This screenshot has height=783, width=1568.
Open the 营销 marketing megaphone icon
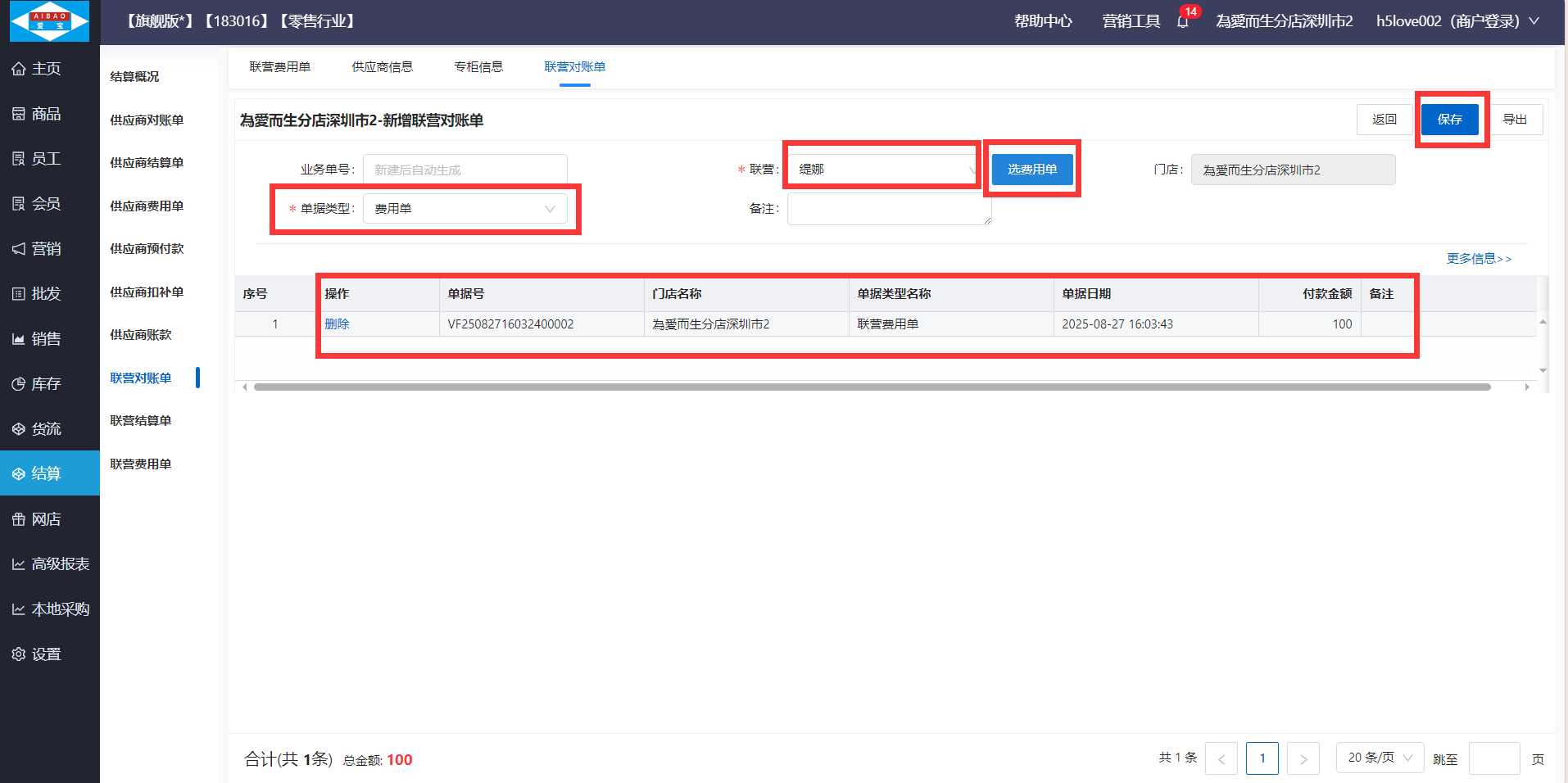19,249
